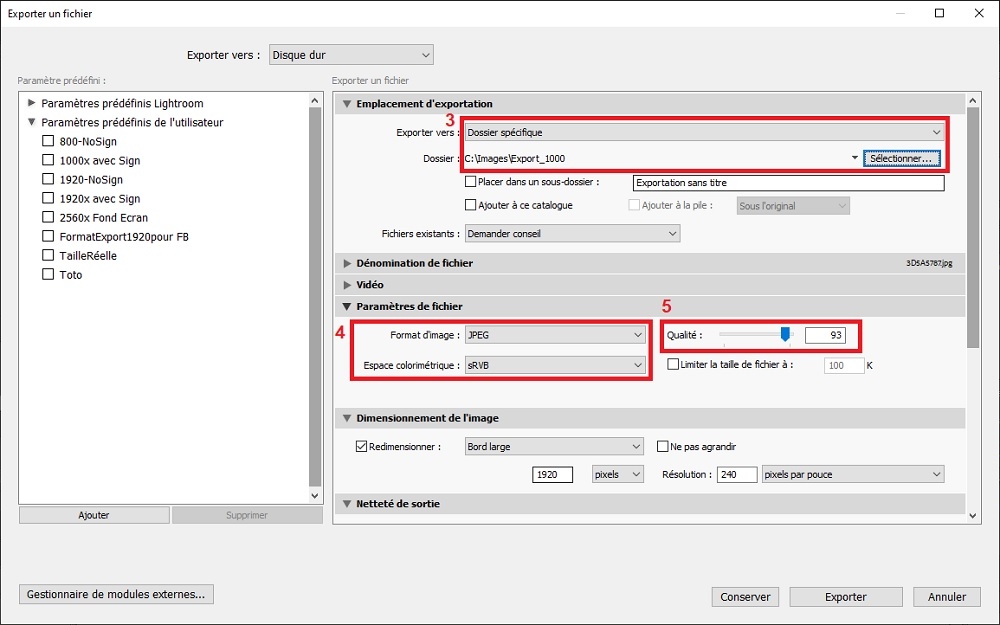Enable 'Limiter la taille de fichier à' checkbox
The height and width of the screenshot is (625, 1000).
tap(673, 365)
